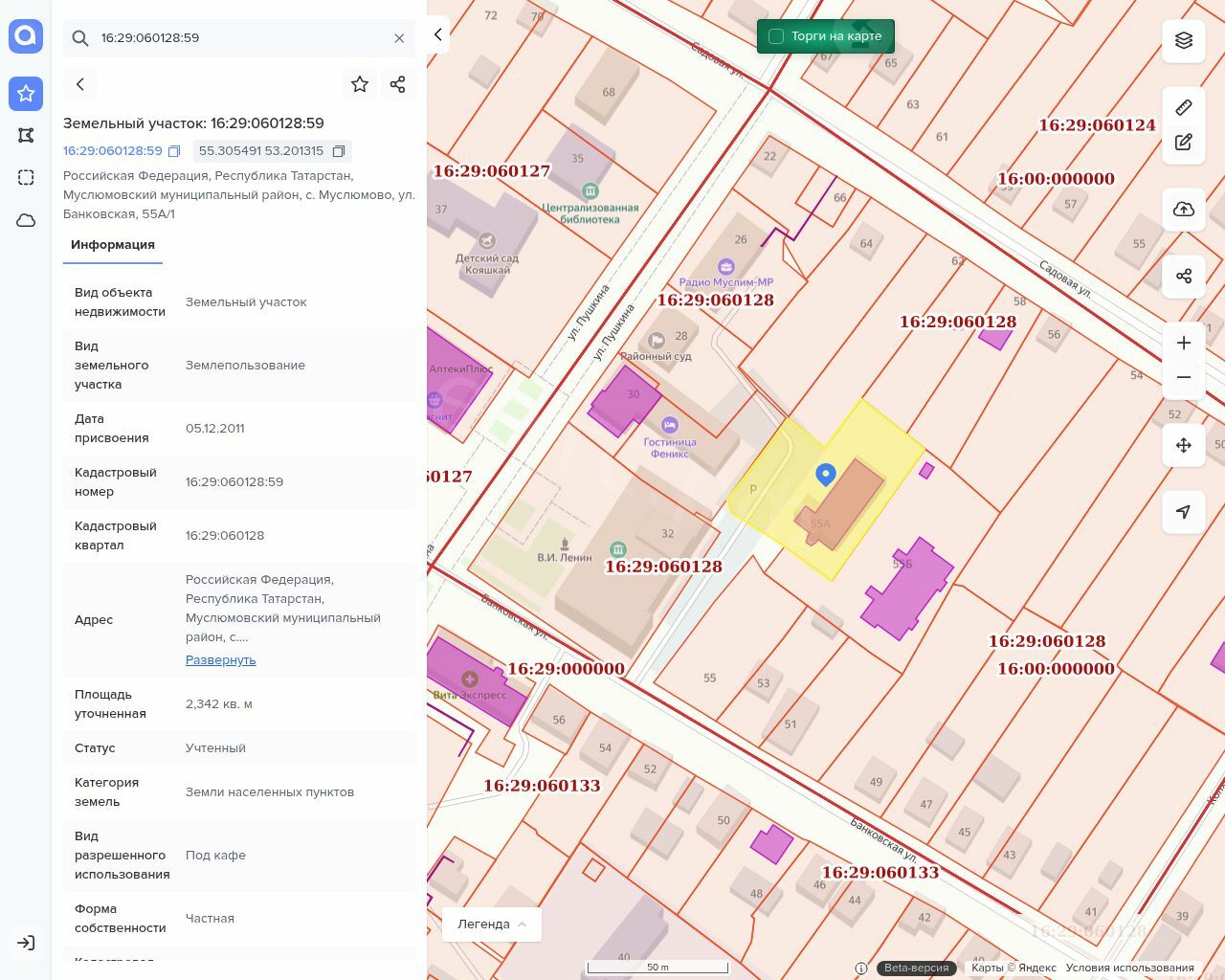This screenshot has width=1225, height=980.
Task: Open Условия использования link
Action: pyautogui.click(x=1129, y=968)
